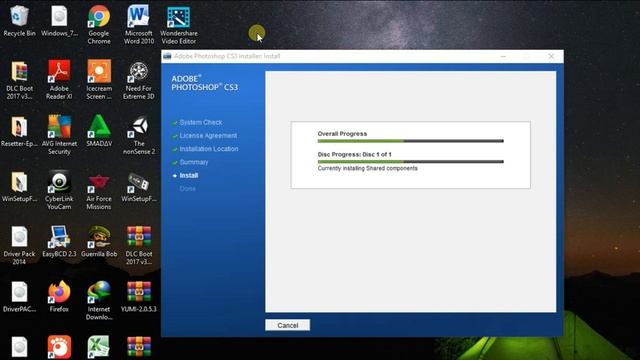Image resolution: width=640 pixels, height=360 pixels.
Task: Click the Firefox desktop shortcut
Action: point(59,297)
